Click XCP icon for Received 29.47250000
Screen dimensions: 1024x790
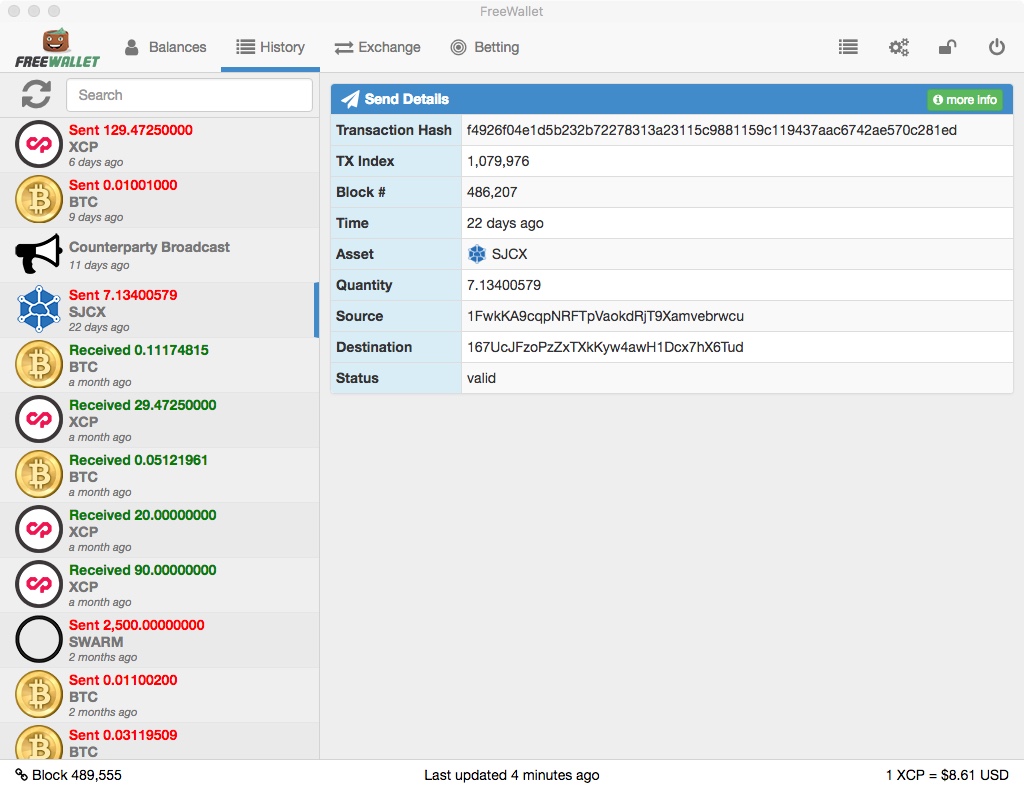pyautogui.click(x=39, y=419)
